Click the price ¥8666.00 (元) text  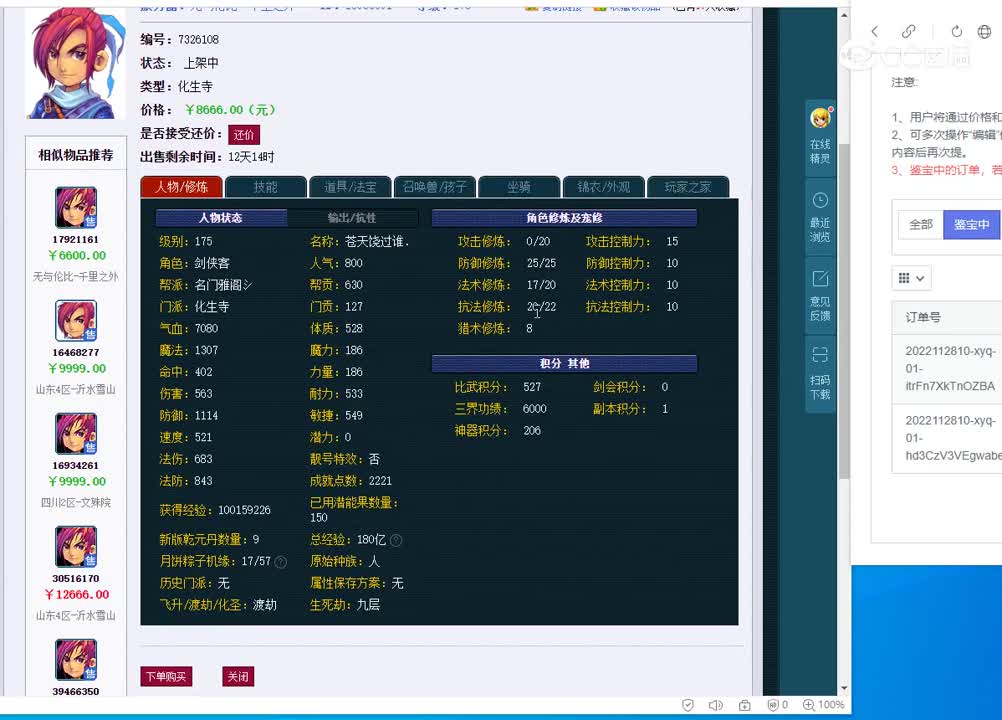pos(230,110)
